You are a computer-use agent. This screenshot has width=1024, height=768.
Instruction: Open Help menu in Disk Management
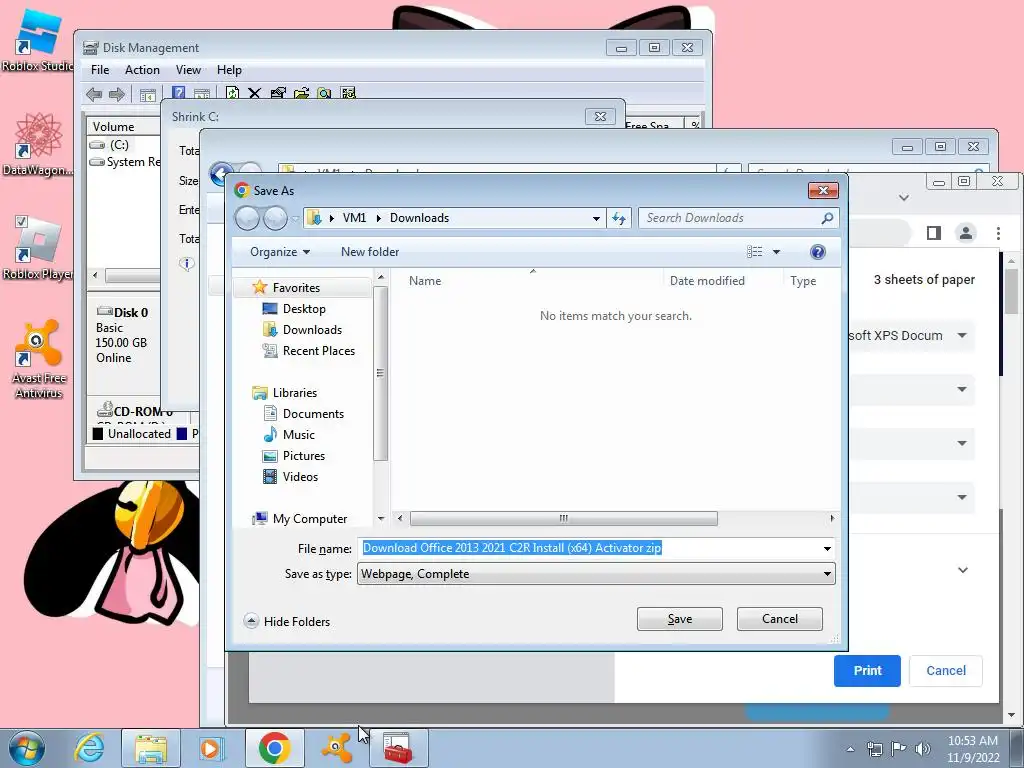[x=229, y=70]
